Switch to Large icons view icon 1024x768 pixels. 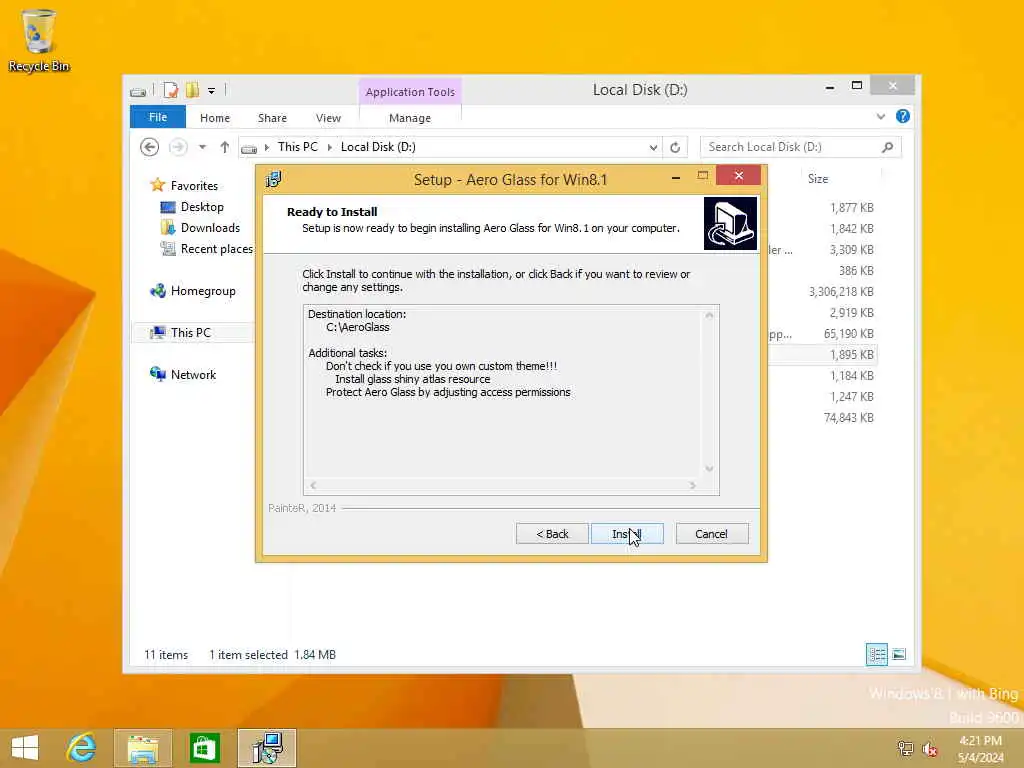pyautogui.click(x=899, y=654)
